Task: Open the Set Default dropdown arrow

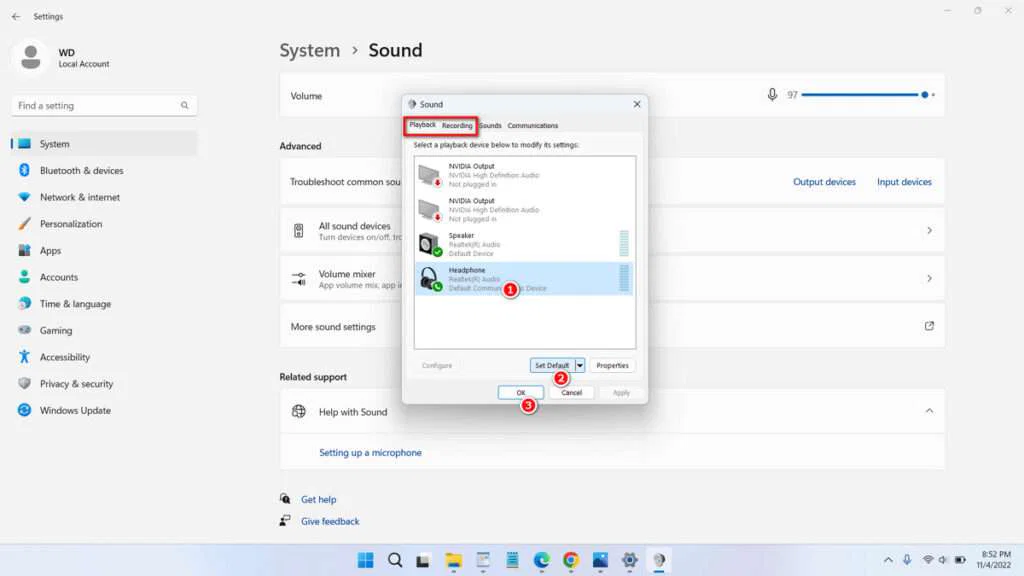Action: 579,365
